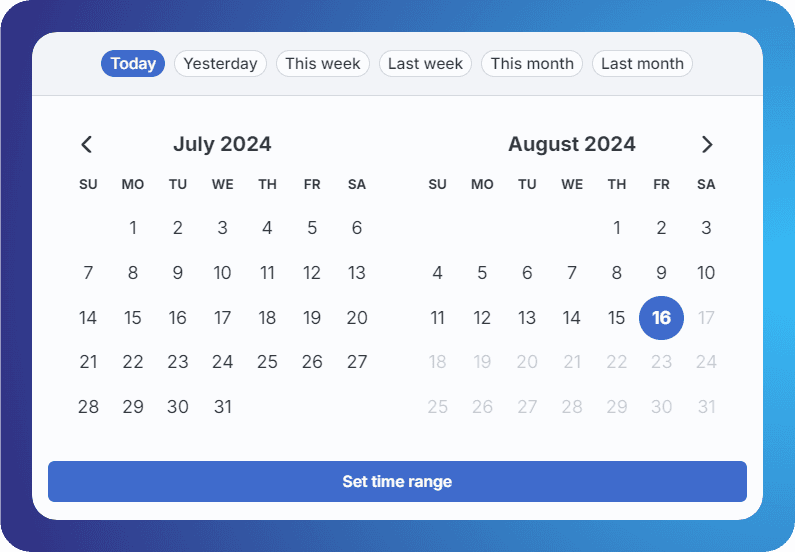The image size is (795, 552).
Task: Click August 1 in the right calendar
Action: click(617, 228)
